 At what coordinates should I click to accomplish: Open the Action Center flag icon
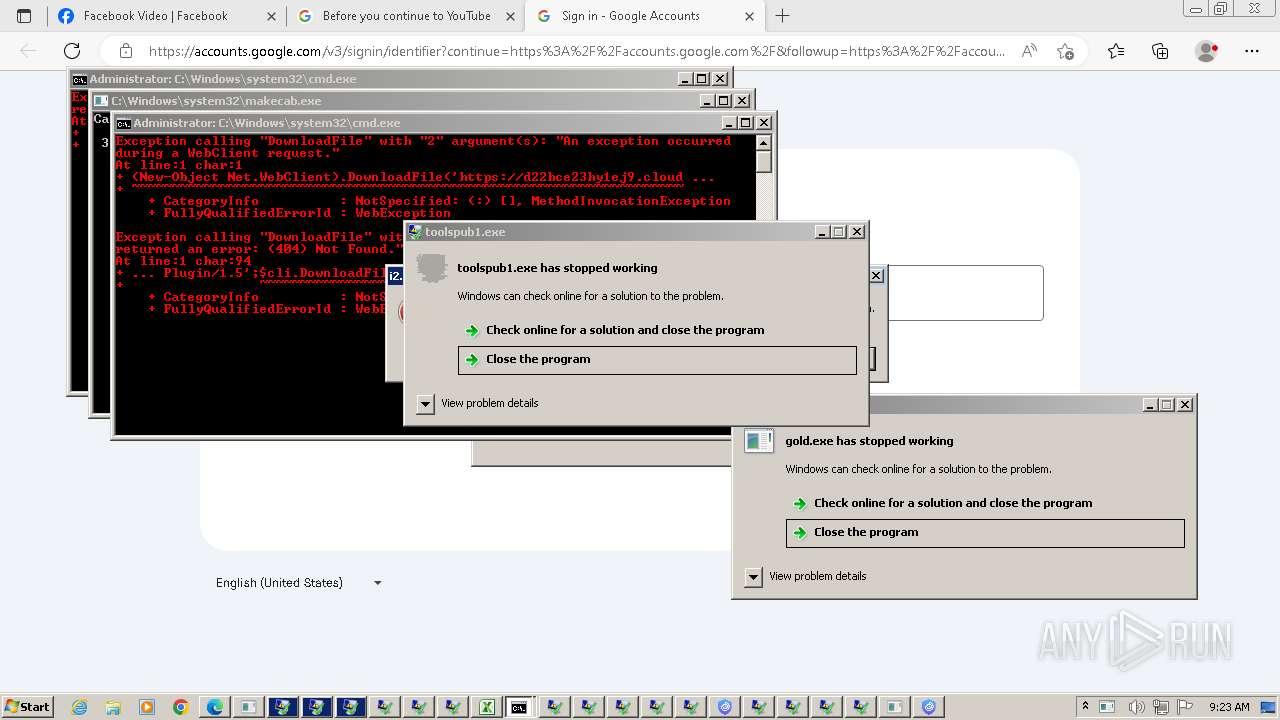point(1186,707)
